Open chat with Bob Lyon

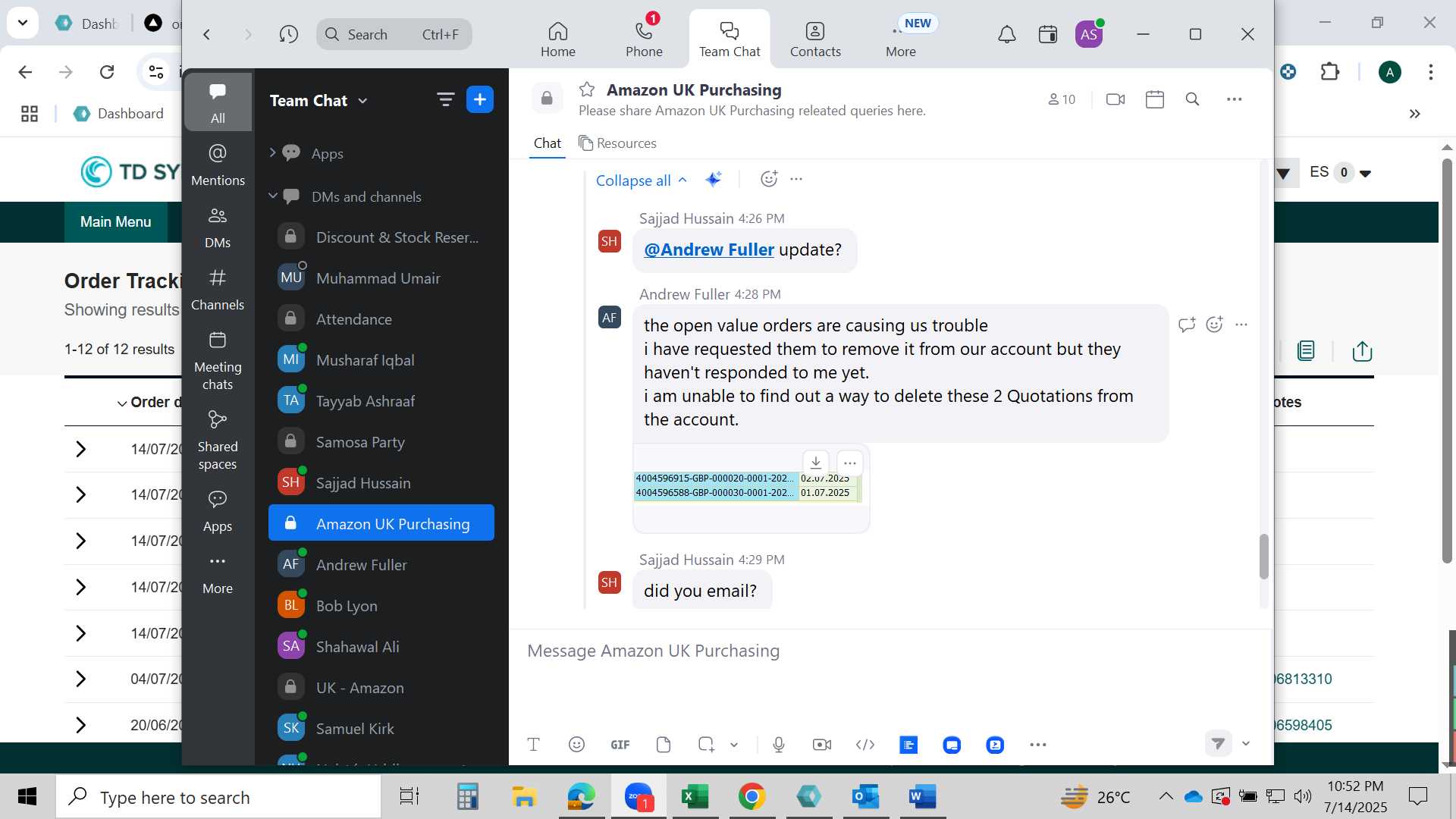(x=381, y=606)
